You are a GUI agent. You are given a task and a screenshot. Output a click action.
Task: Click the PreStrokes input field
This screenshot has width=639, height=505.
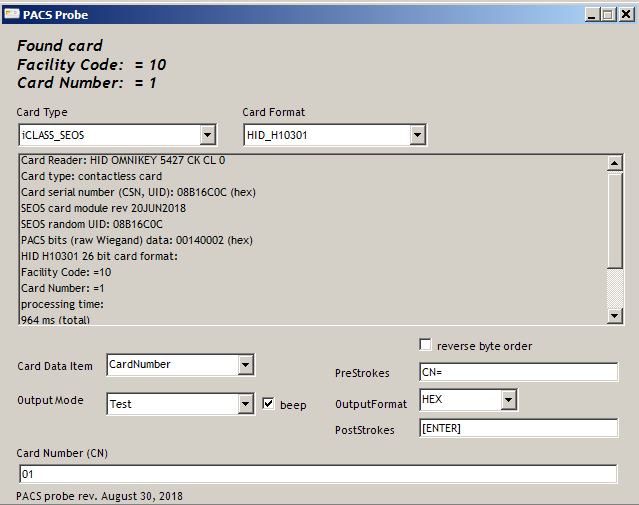coord(518,372)
